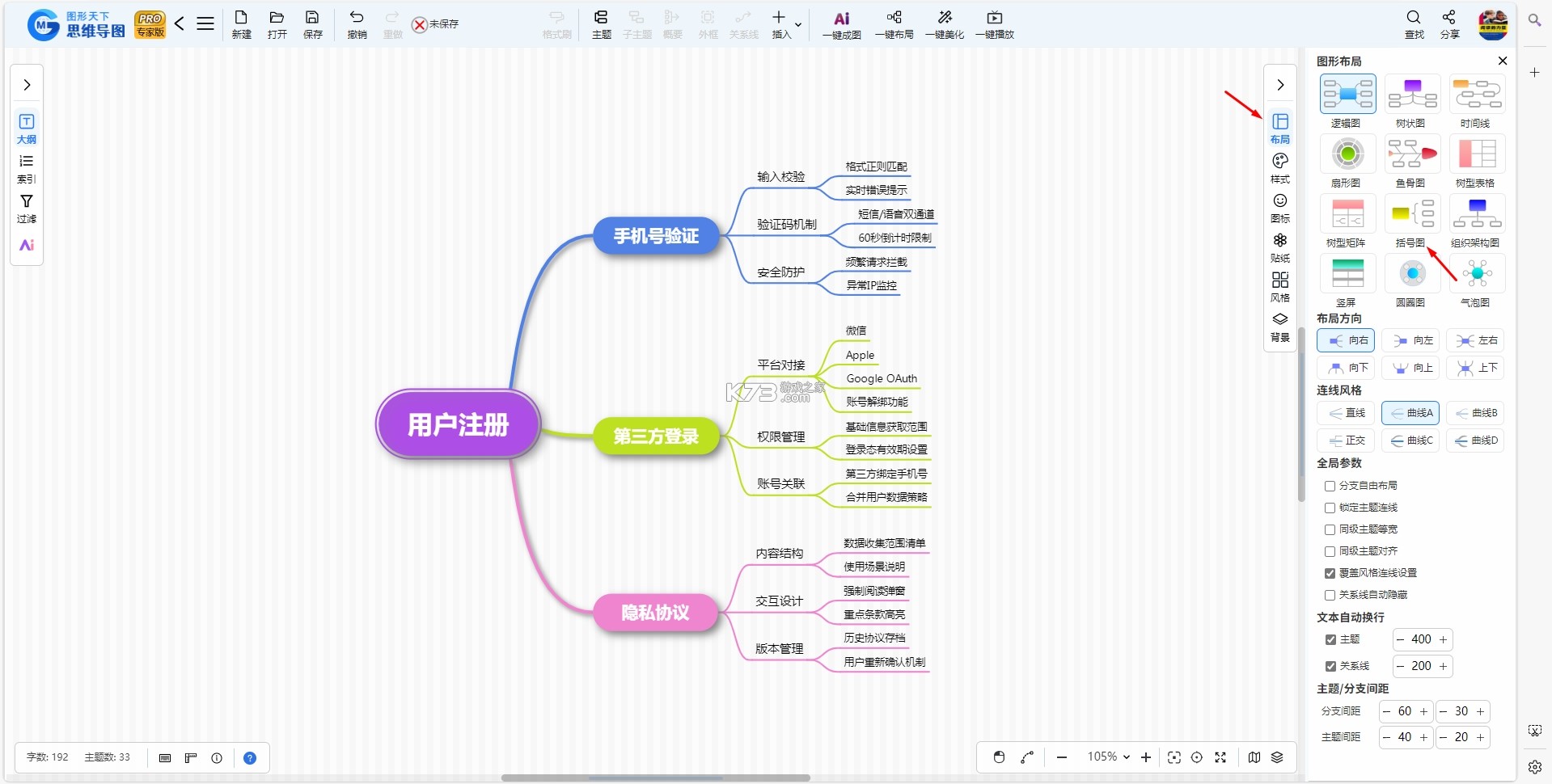Open 风格 theme styles tab
1552x784 pixels.
[1280, 287]
